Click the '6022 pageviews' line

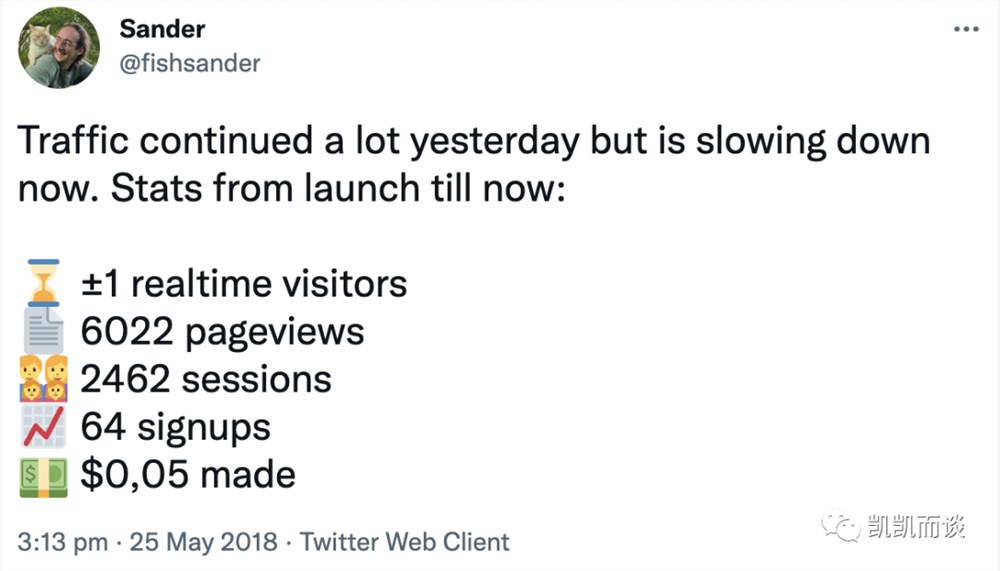222,332
